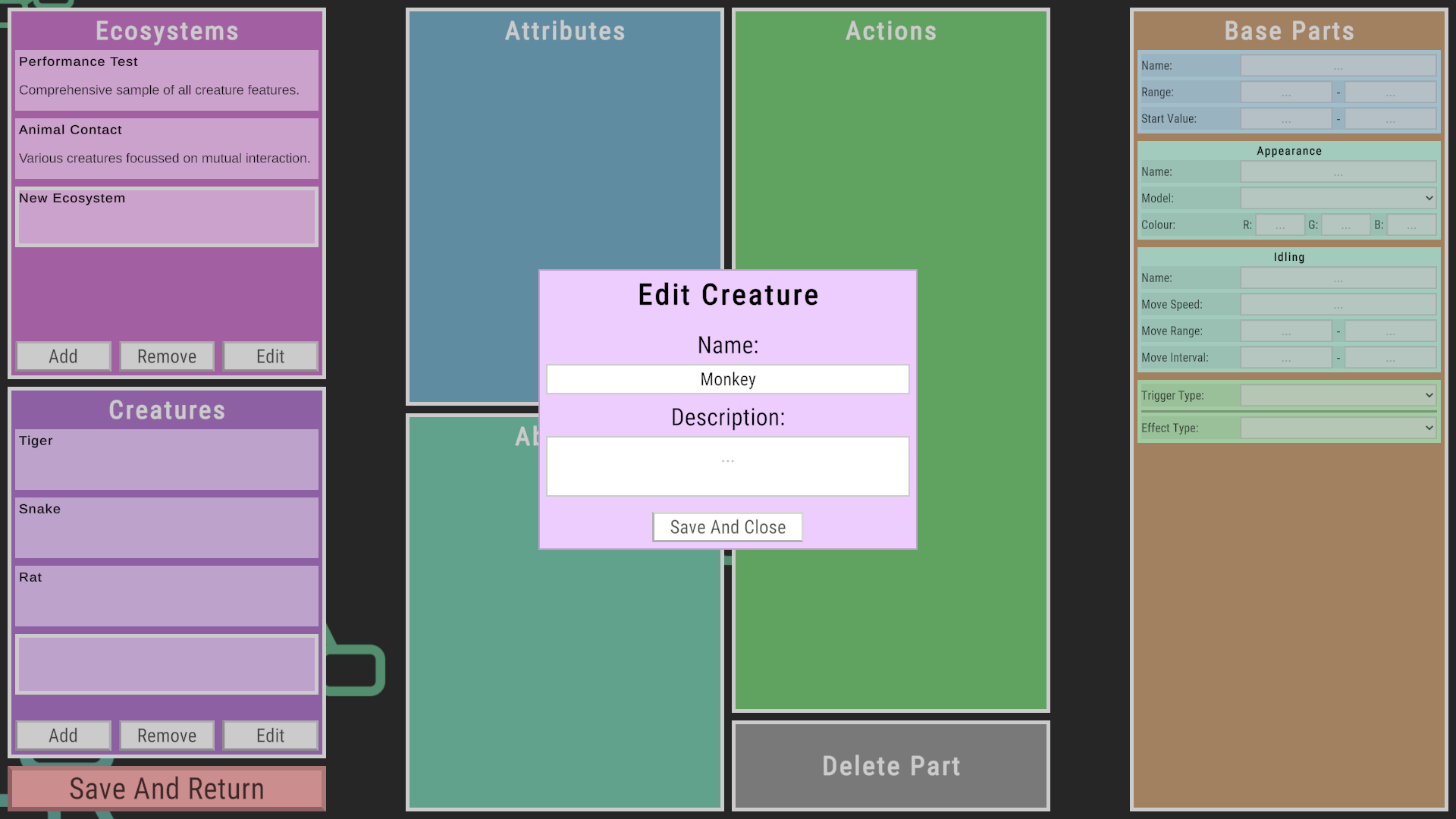Viewport: 1456px width, 819px height.
Task: Expand the Effect Type dropdown
Action: 1338,428
